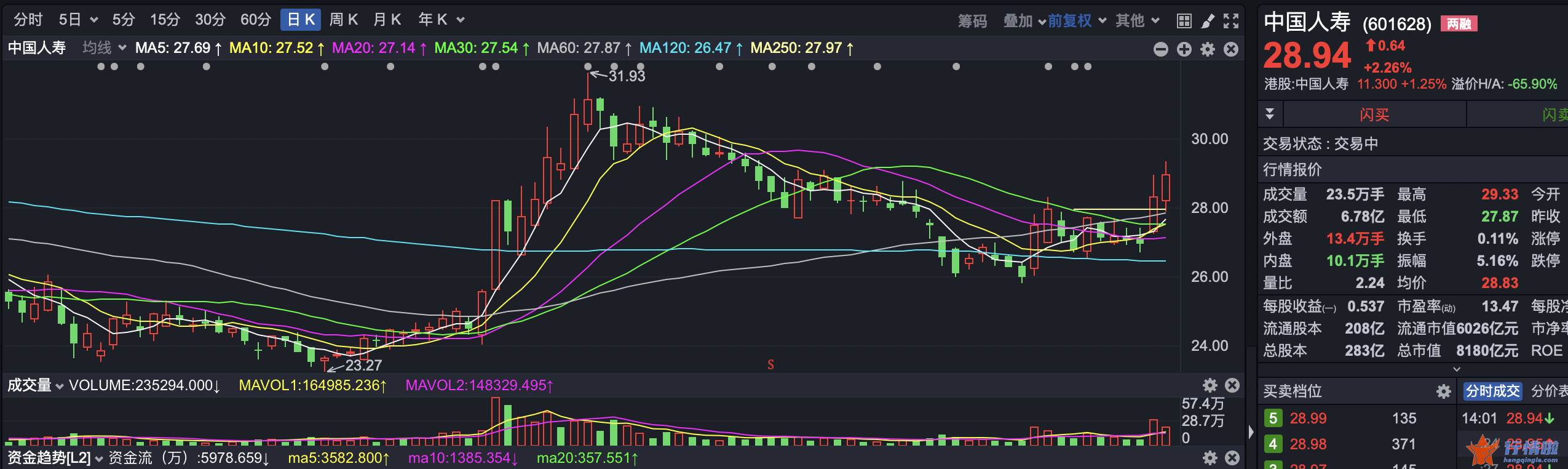The height and width of the screenshot is (469, 1568).
Task: Expand quote details with double-down arrow
Action: pyautogui.click(x=1270, y=114)
